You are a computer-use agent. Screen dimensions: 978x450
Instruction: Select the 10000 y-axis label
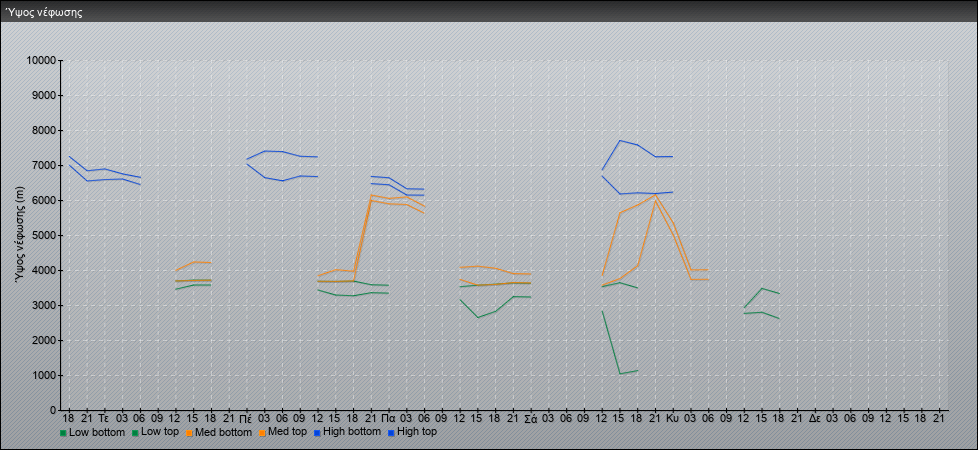coord(41,61)
